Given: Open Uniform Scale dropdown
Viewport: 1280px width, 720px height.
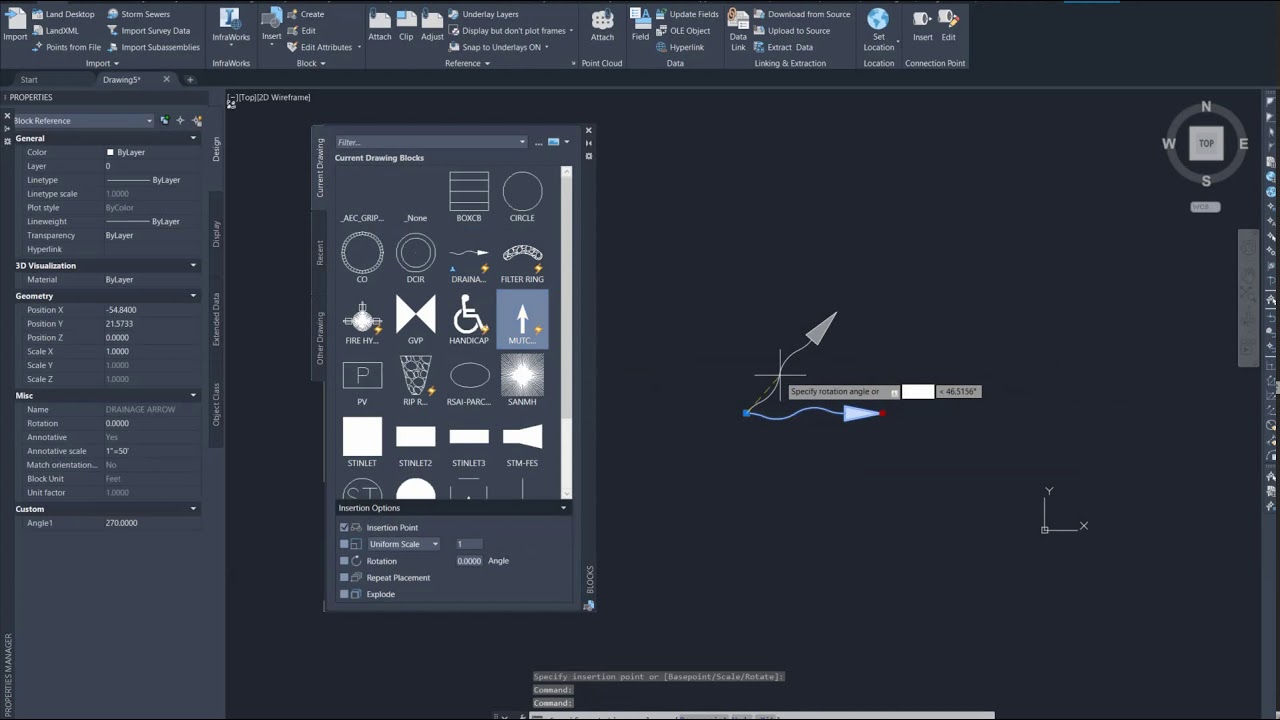Looking at the screenshot, I should pos(403,544).
